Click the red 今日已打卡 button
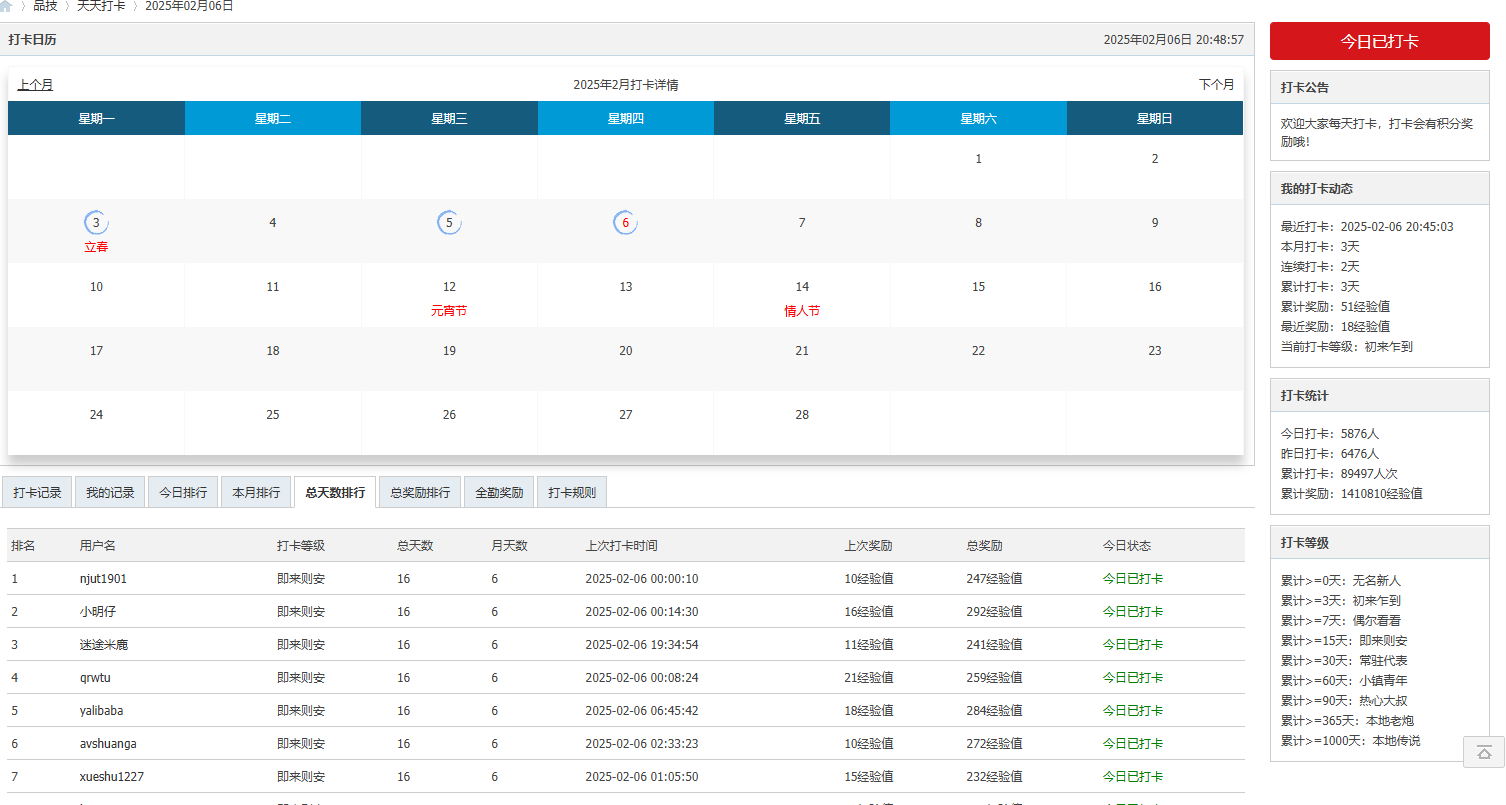The height and width of the screenshot is (805, 1506). pos(1379,41)
